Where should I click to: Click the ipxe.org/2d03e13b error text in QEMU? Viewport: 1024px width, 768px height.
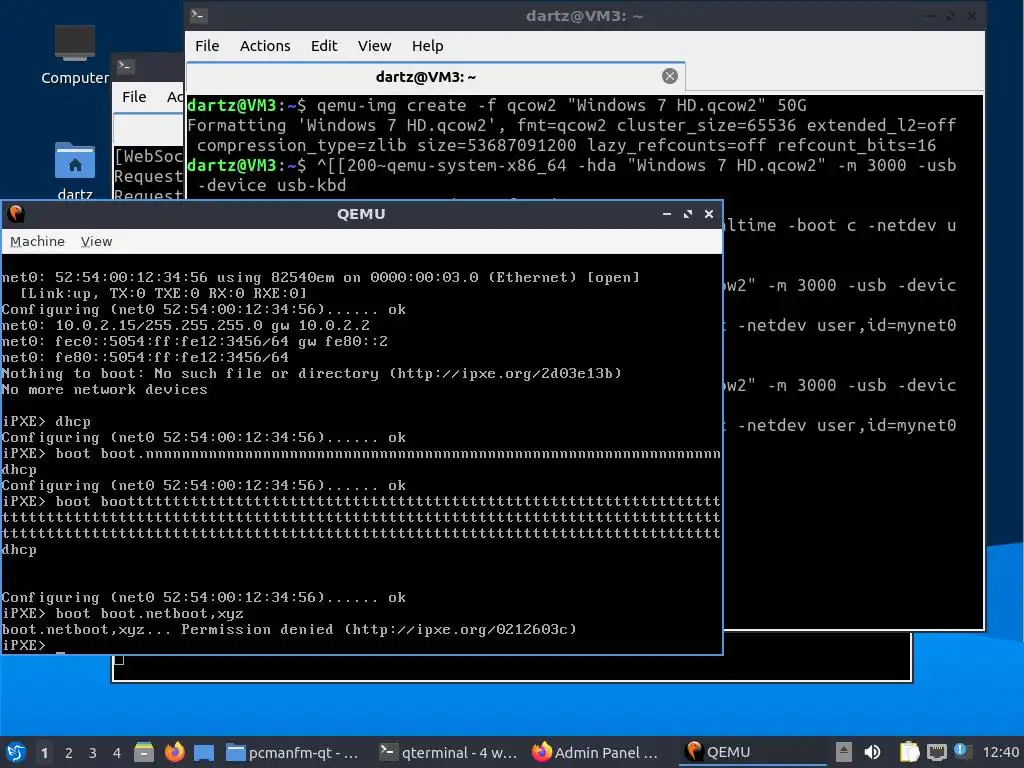[505, 374]
